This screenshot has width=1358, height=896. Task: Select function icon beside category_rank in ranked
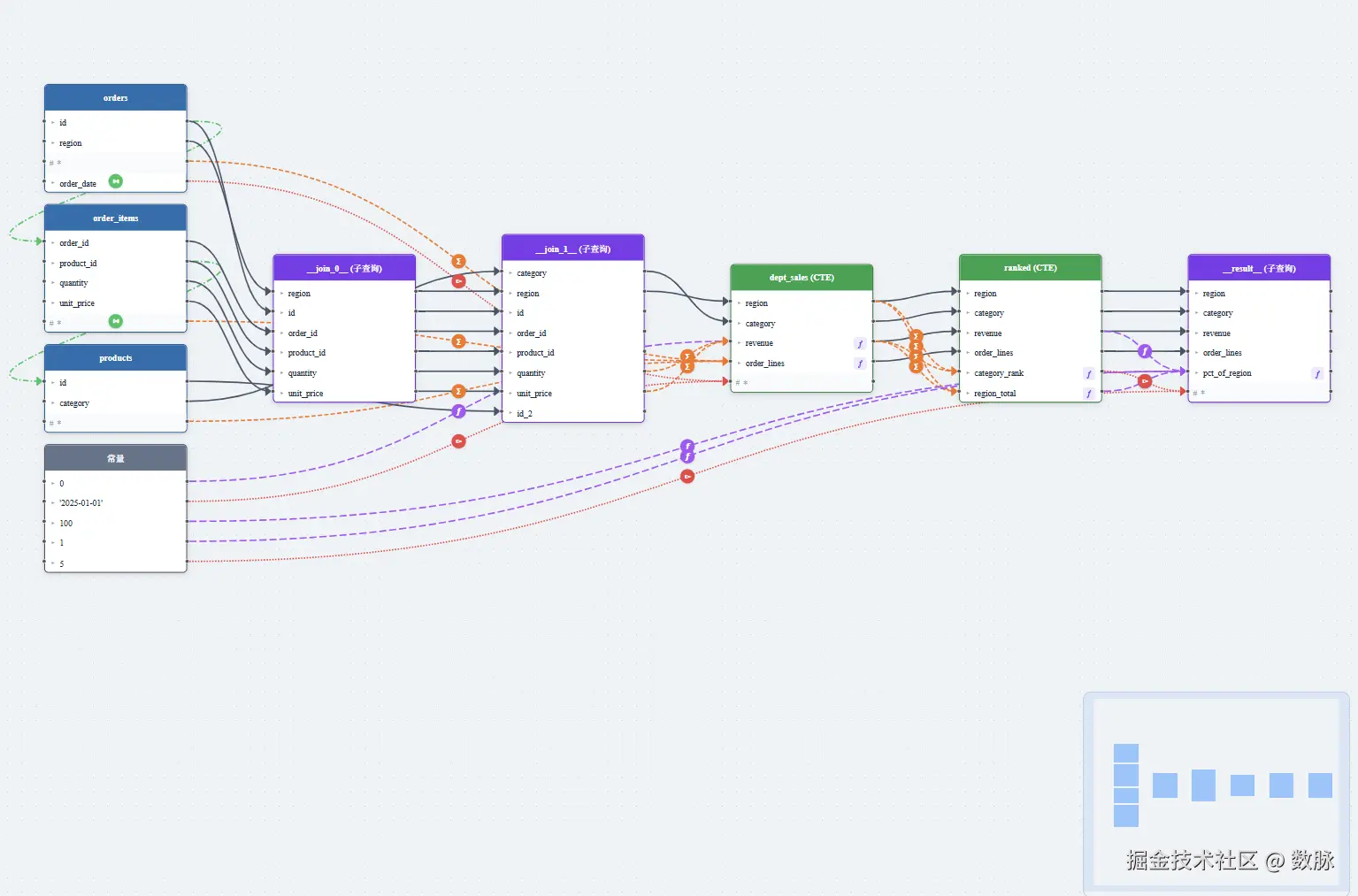click(1088, 374)
